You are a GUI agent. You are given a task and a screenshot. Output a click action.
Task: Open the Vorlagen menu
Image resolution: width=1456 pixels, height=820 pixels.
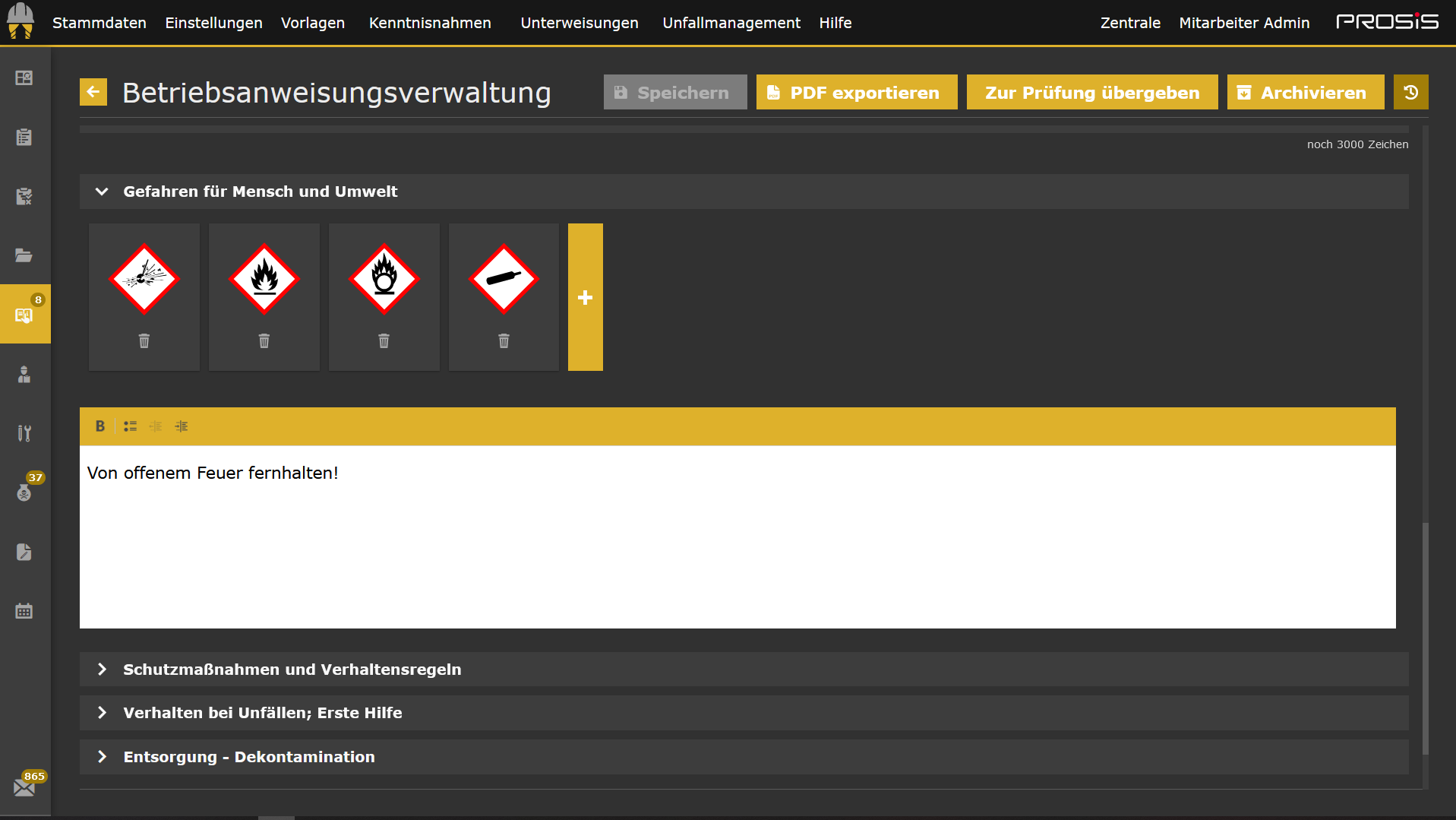click(312, 23)
